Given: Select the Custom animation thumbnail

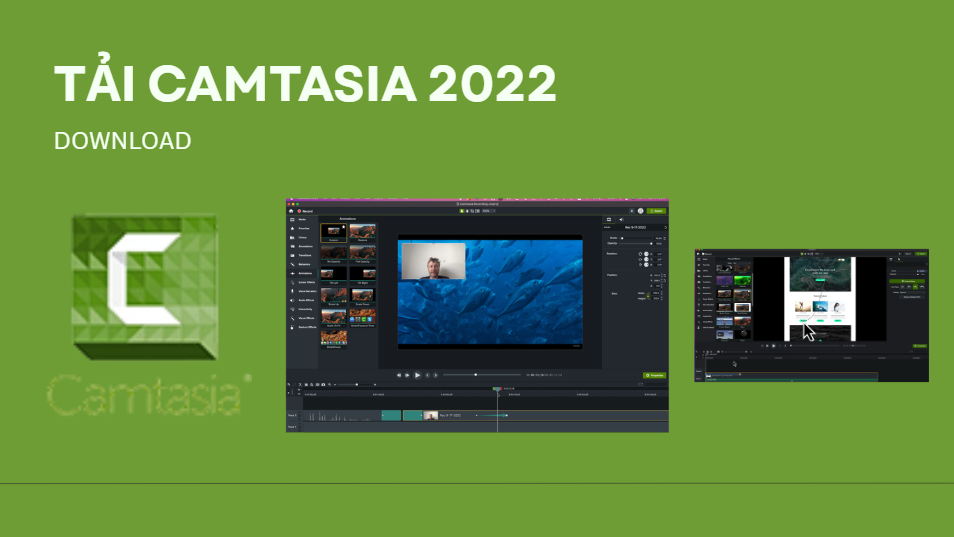Looking at the screenshot, I should point(334,233).
